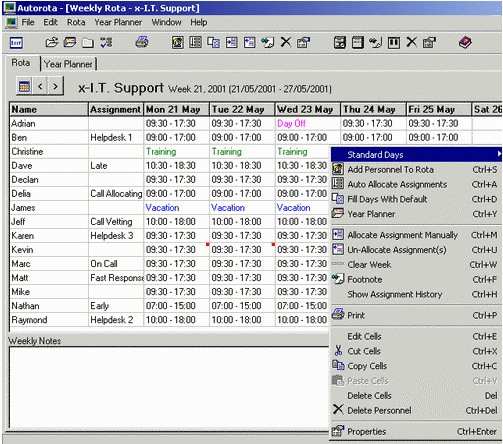Click Auto Allocate Assignments toolbar icon

(x=195, y=42)
